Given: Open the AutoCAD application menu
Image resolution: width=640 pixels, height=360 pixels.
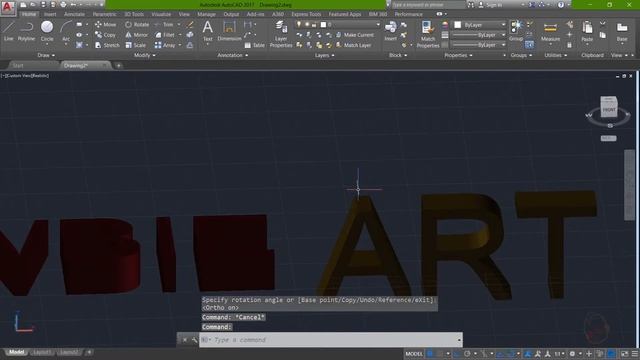Looking at the screenshot, I should click(x=8, y=8).
